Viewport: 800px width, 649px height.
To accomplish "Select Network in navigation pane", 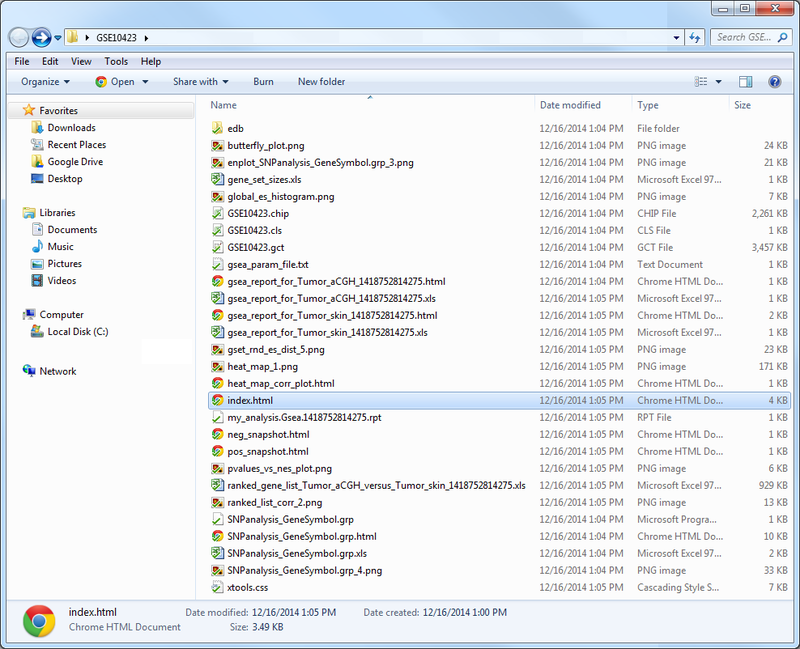I will click(58, 371).
